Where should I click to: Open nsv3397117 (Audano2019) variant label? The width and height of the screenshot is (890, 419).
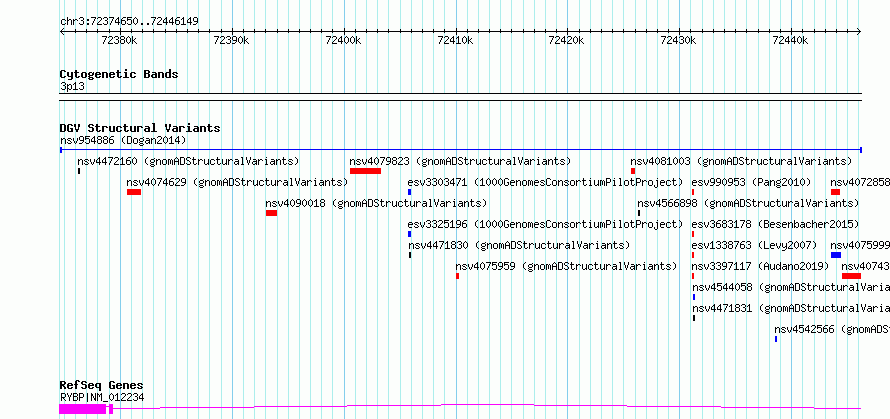click(761, 266)
